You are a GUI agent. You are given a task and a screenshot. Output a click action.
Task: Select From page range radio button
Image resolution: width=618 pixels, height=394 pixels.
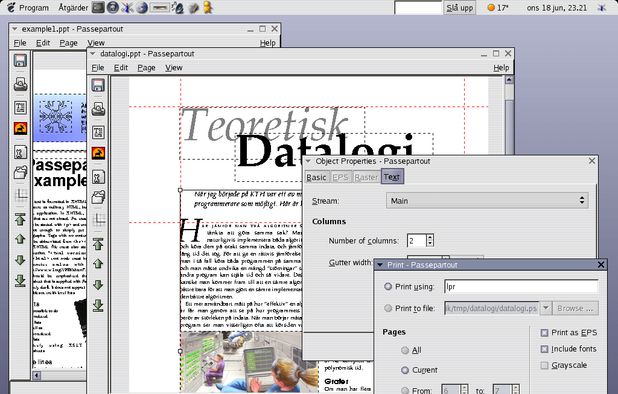(x=405, y=390)
